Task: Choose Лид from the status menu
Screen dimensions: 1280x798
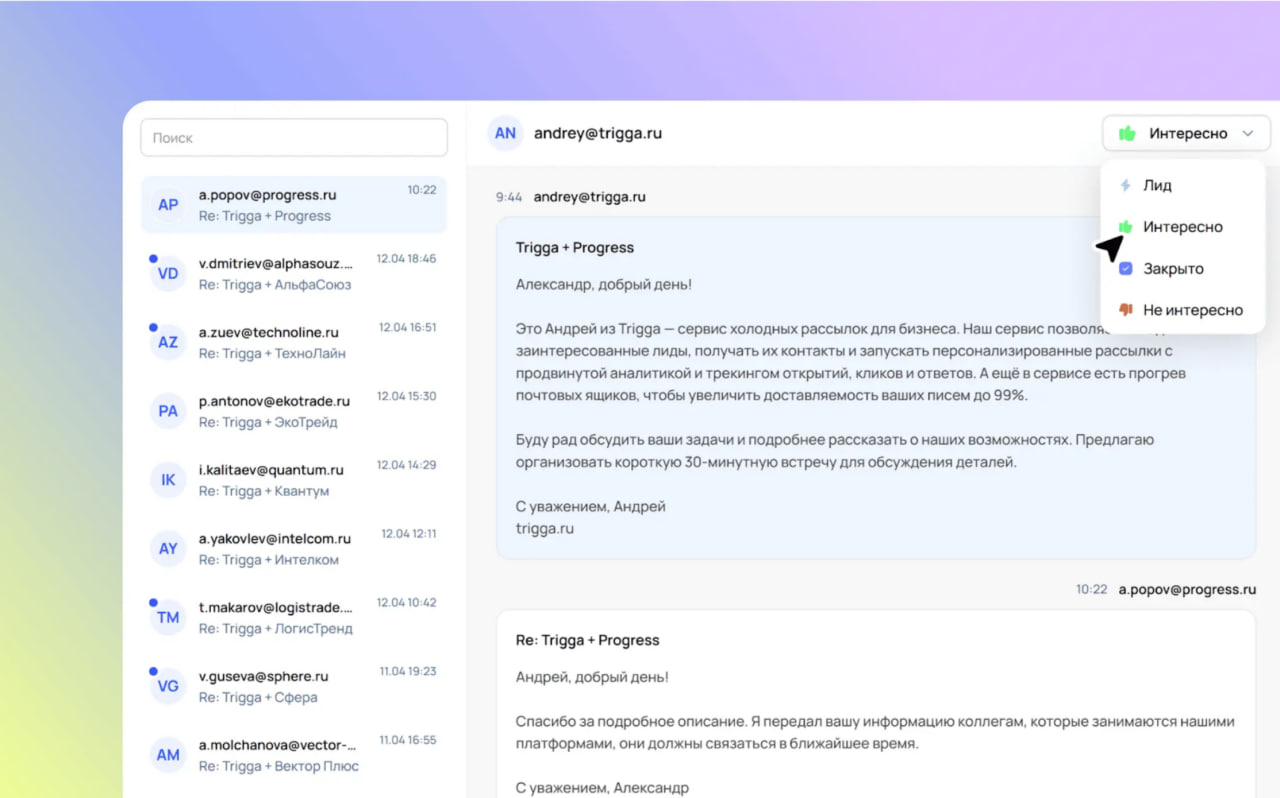Action: pos(1157,186)
